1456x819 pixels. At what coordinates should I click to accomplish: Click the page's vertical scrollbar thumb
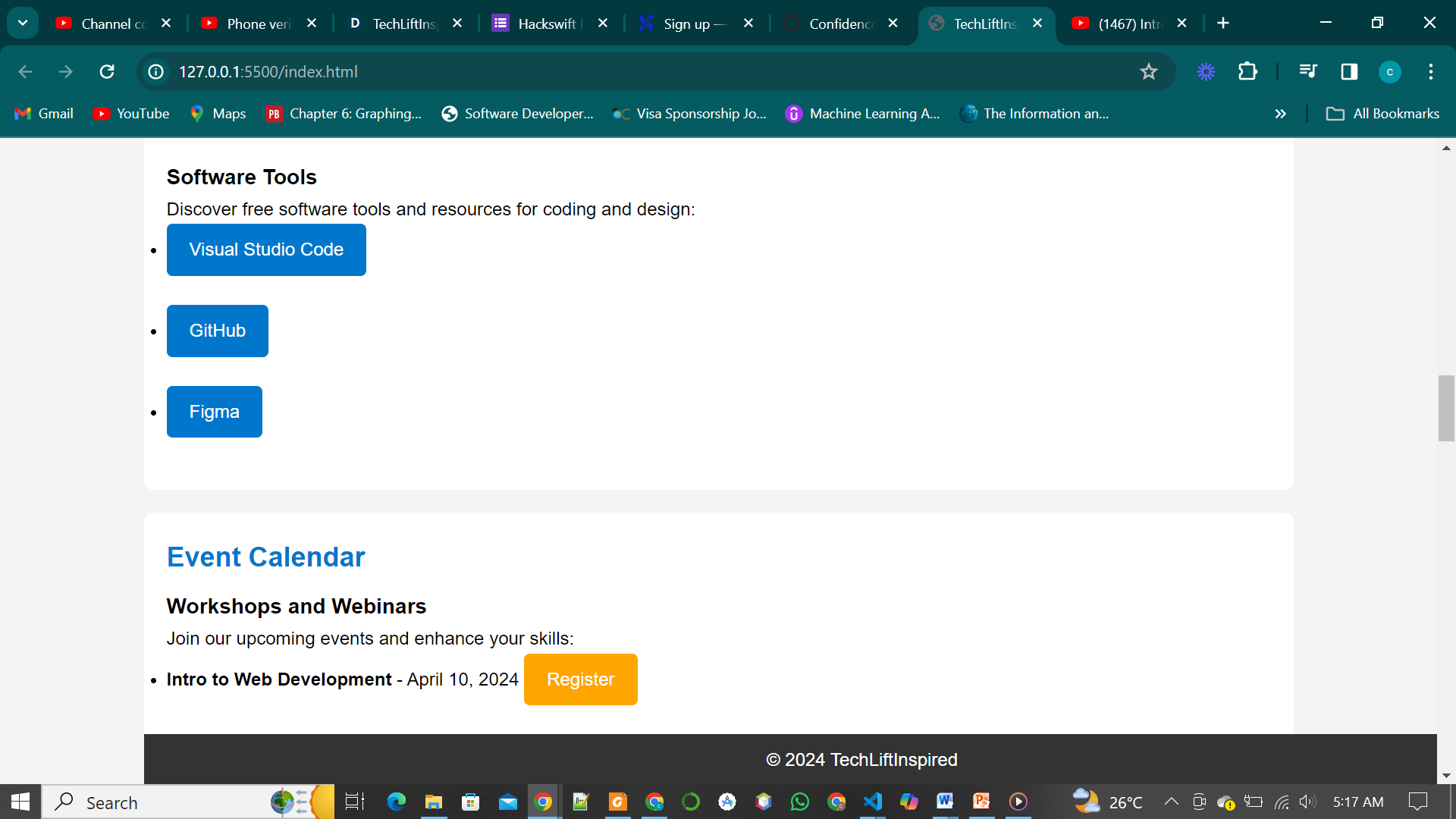[x=1446, y=408]
